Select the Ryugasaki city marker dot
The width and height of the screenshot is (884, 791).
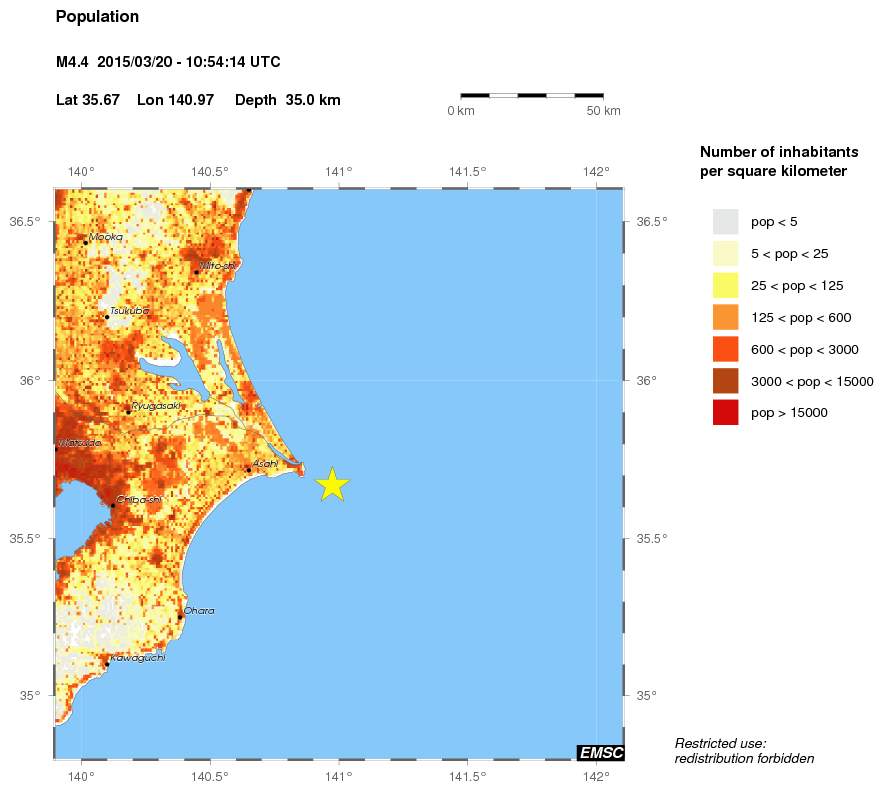click(x=128, y=411)
